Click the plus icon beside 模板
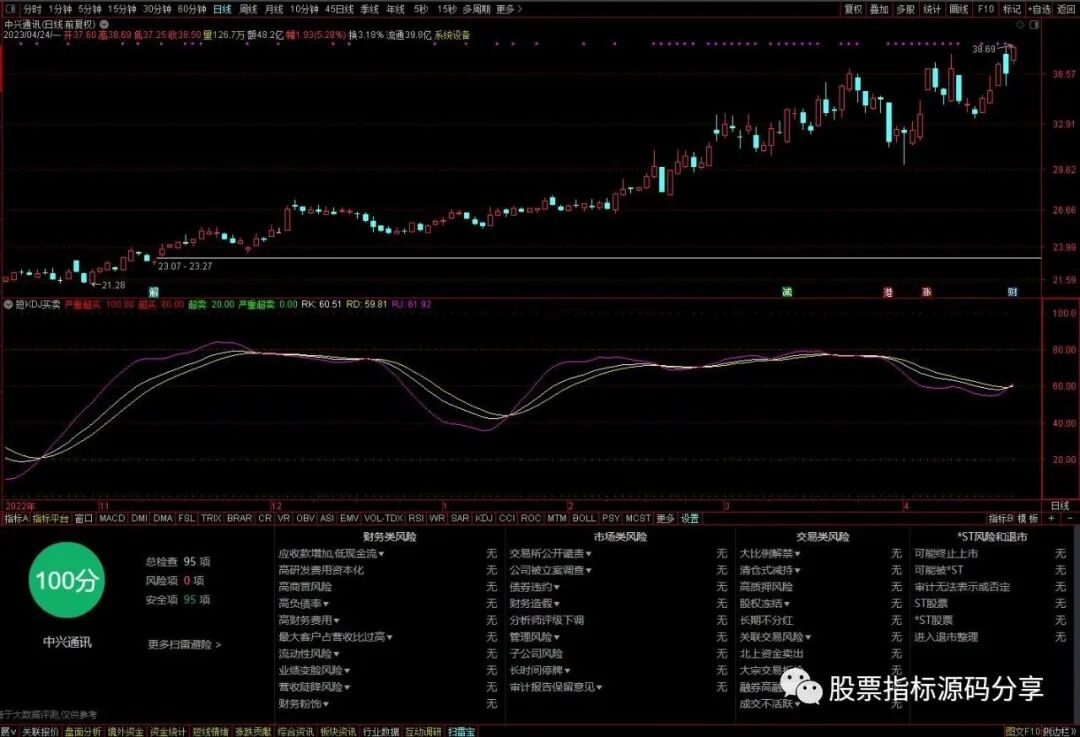 click(x=1051, y=518)
